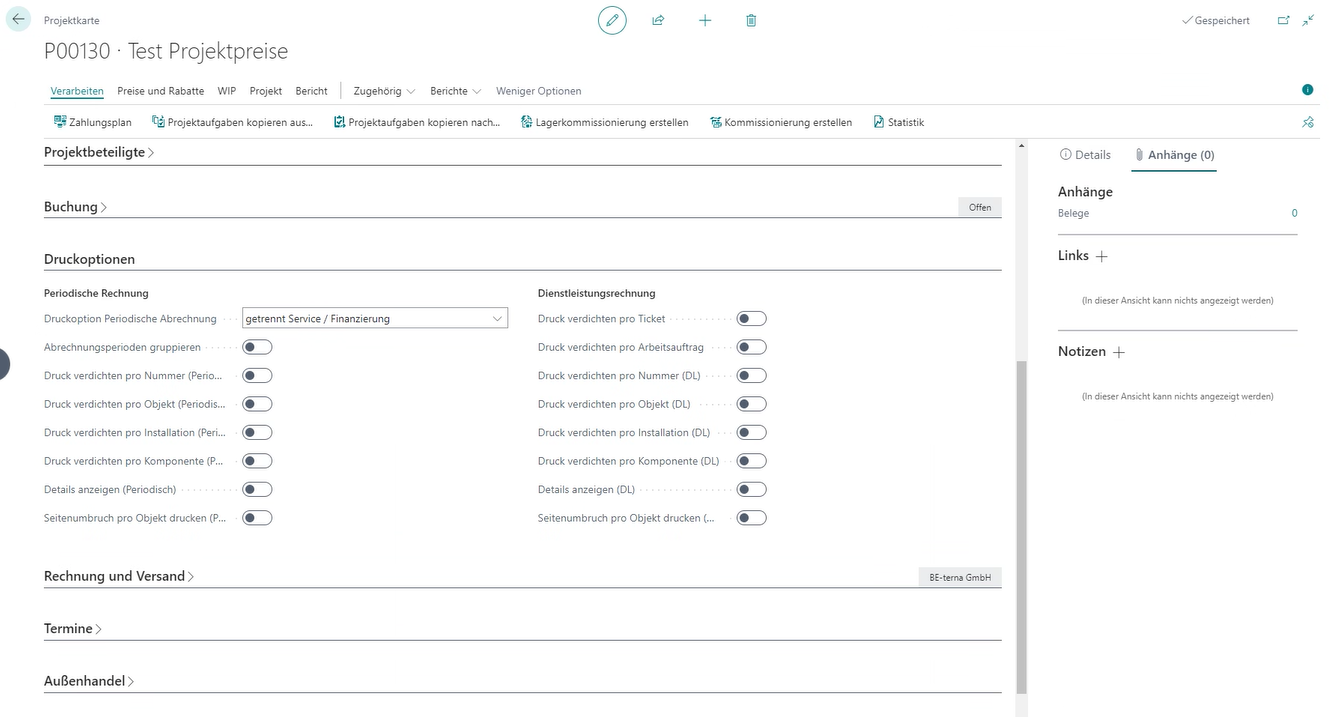
Task: Click the pin action bar icon
Action: pyautogui.click(x=1307, y=122)
